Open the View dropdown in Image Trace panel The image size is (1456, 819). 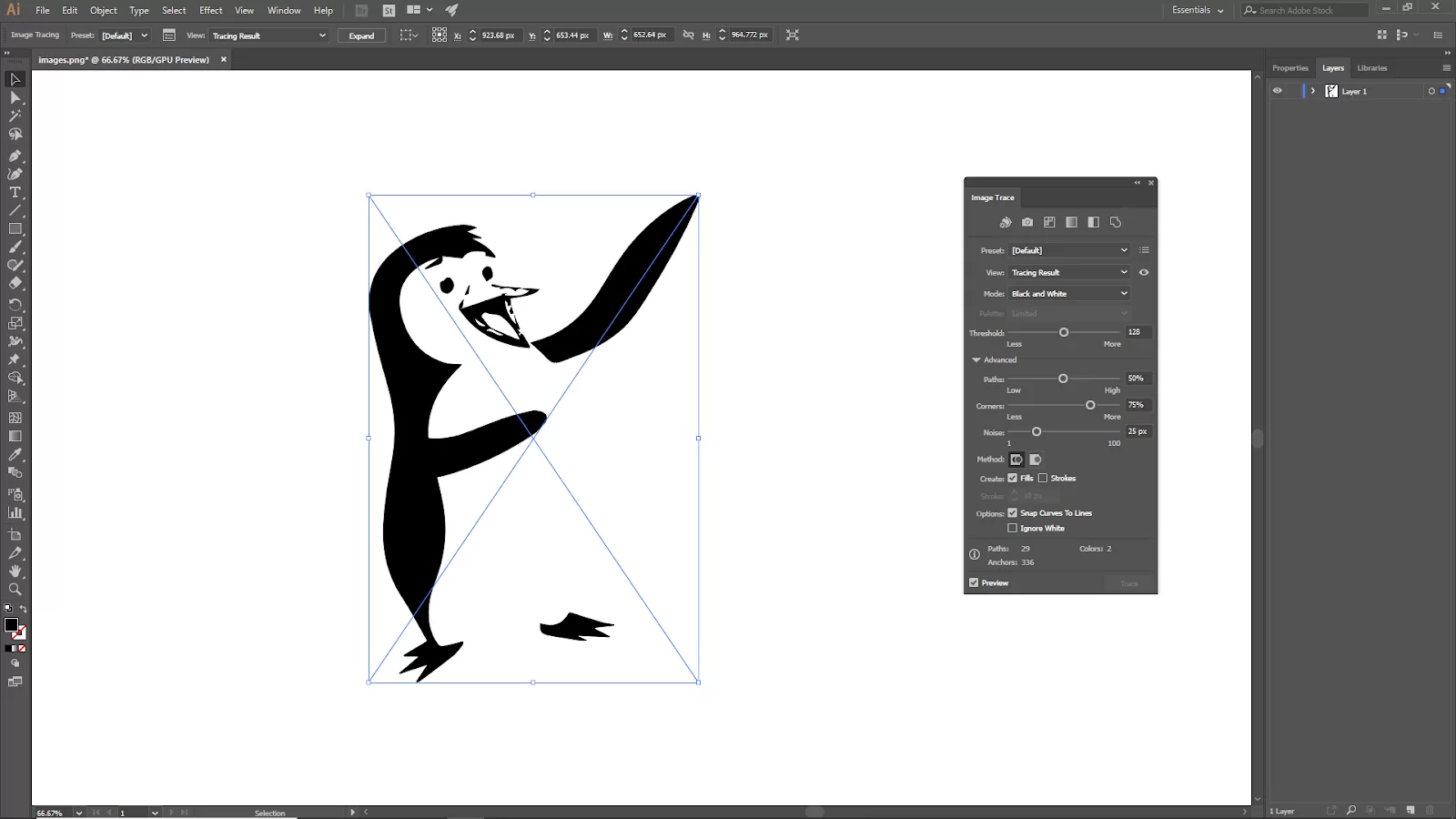point(1069,272)
